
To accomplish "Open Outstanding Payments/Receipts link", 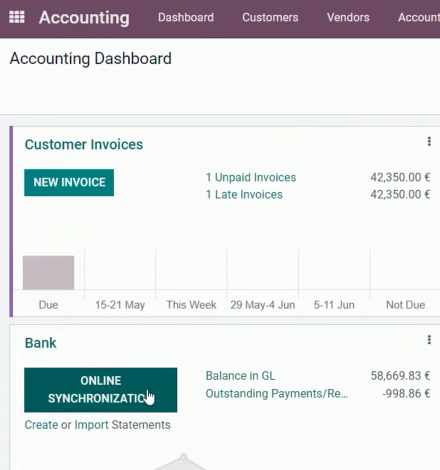I will (277, 394).
